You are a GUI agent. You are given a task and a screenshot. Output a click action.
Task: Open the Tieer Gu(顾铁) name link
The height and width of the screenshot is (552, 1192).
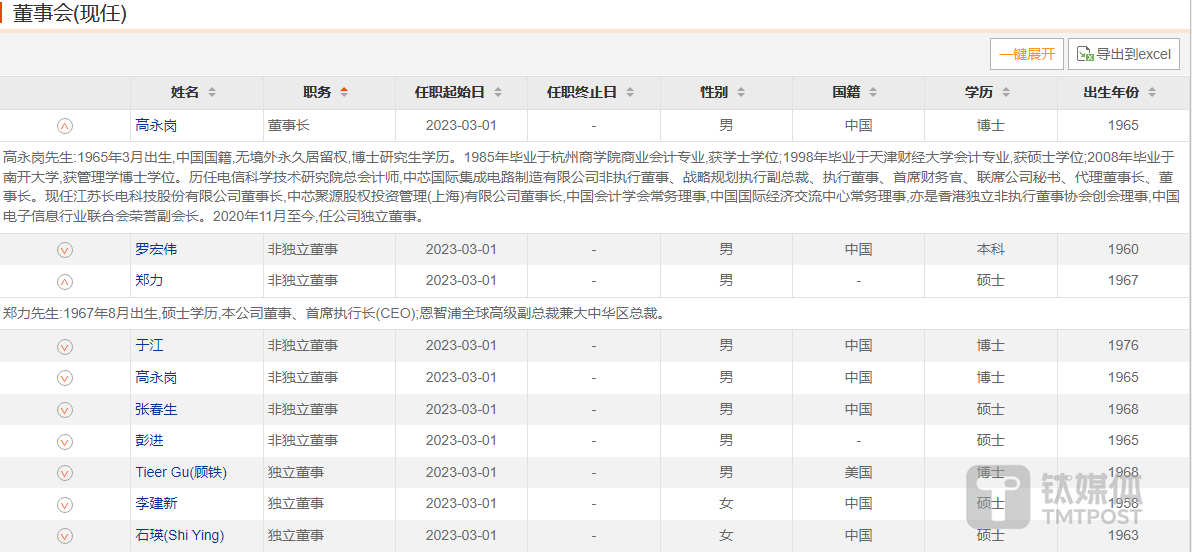181,472
